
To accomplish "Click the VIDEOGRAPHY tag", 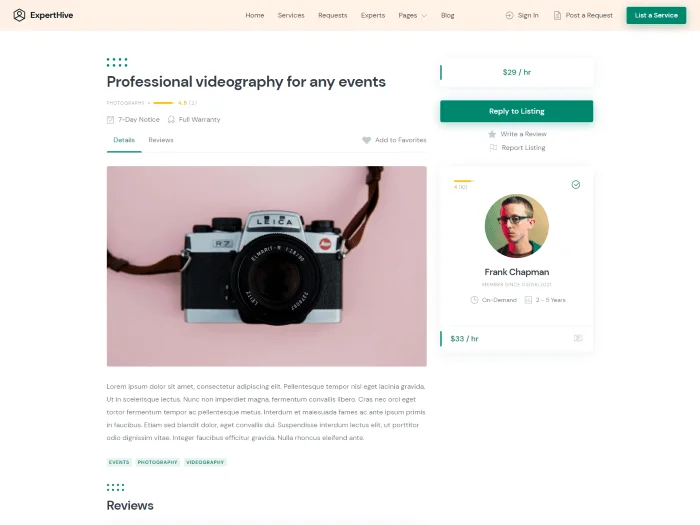I will click(205, 462).
